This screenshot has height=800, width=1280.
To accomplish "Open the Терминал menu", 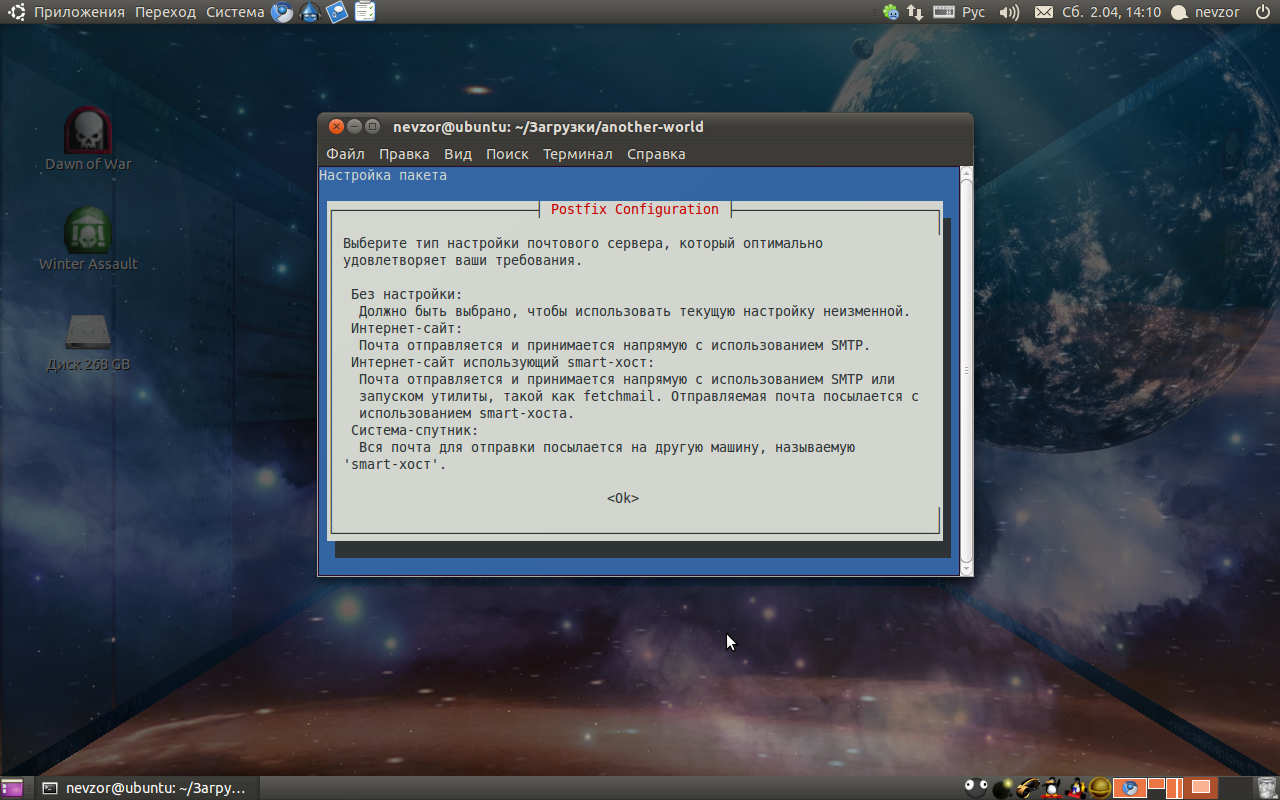I will pyautogui.click(x=578, y=154).
